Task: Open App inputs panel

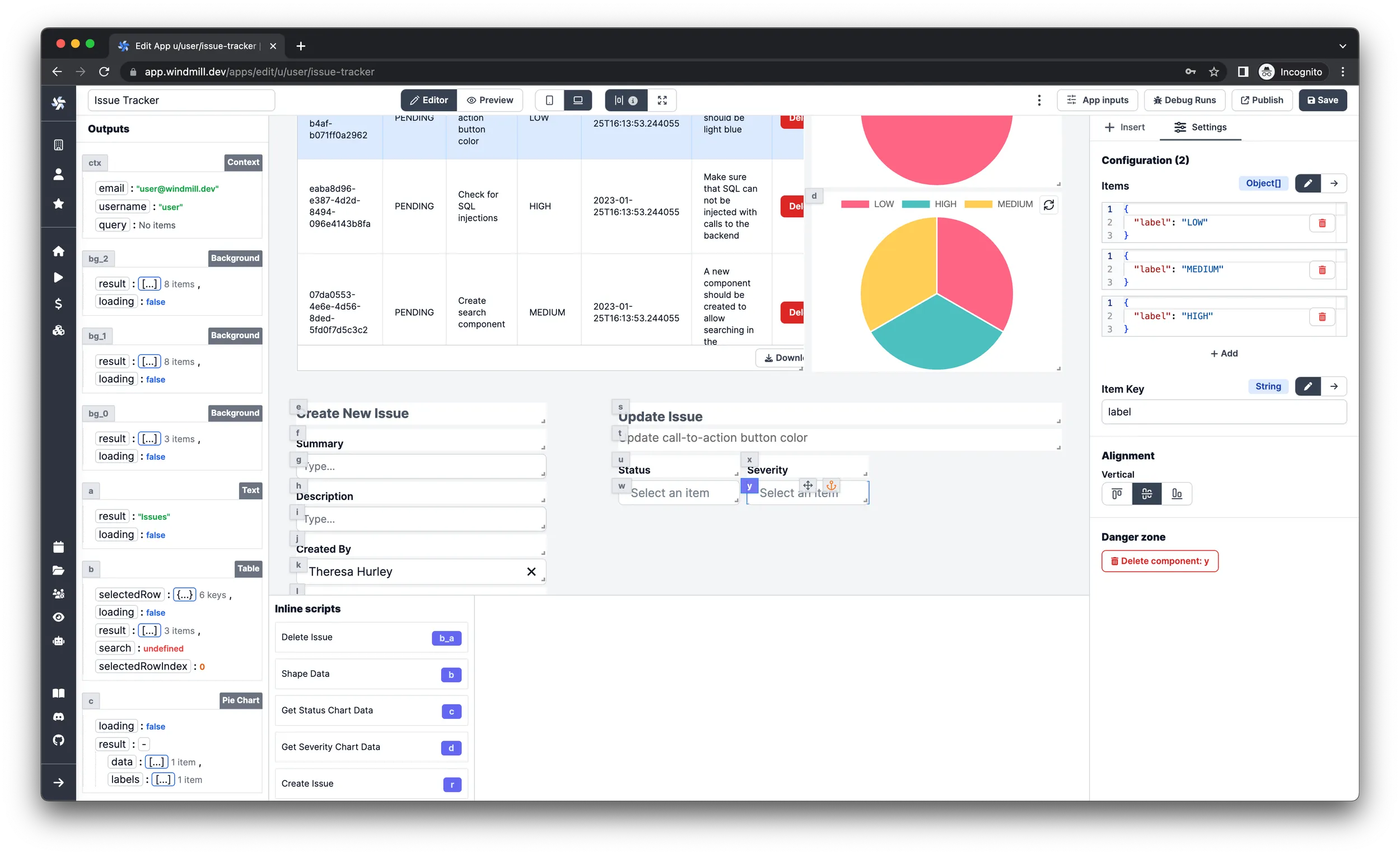Action: (x=1099, y=100)
